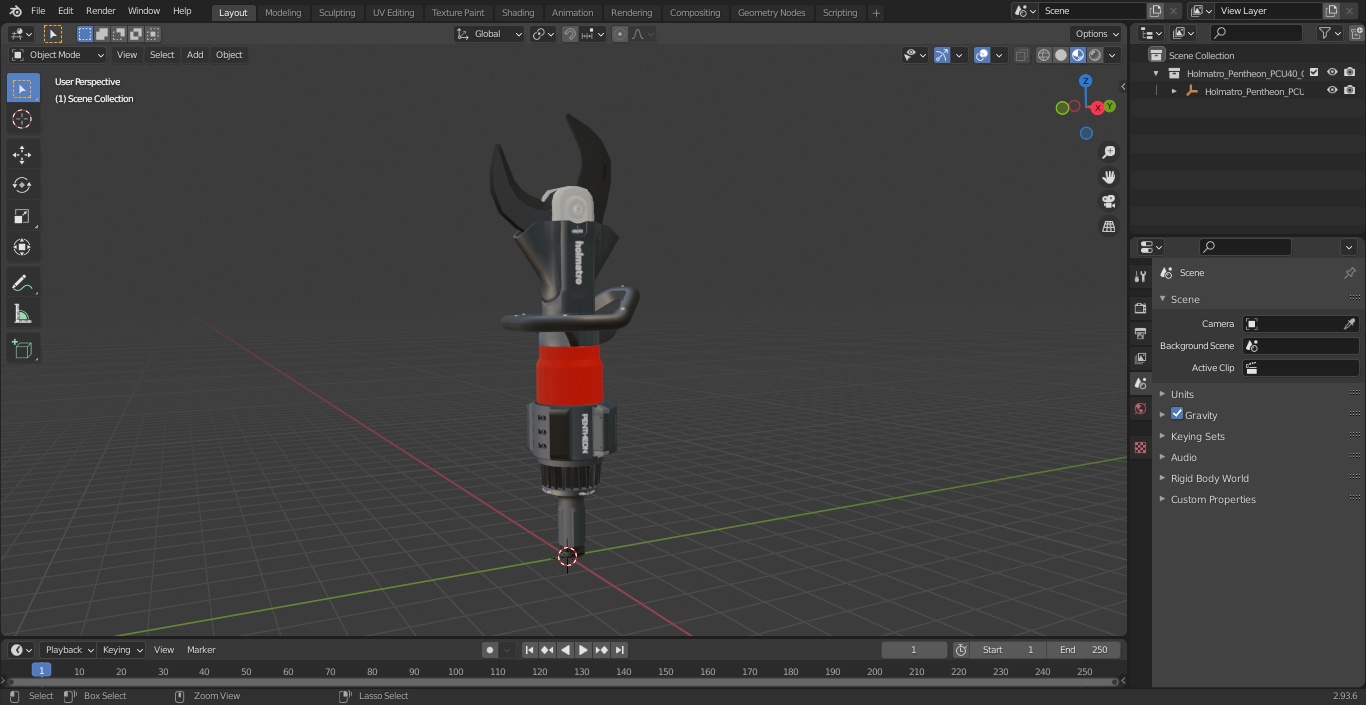Switch to material preview shading

tap(1078, 56)
